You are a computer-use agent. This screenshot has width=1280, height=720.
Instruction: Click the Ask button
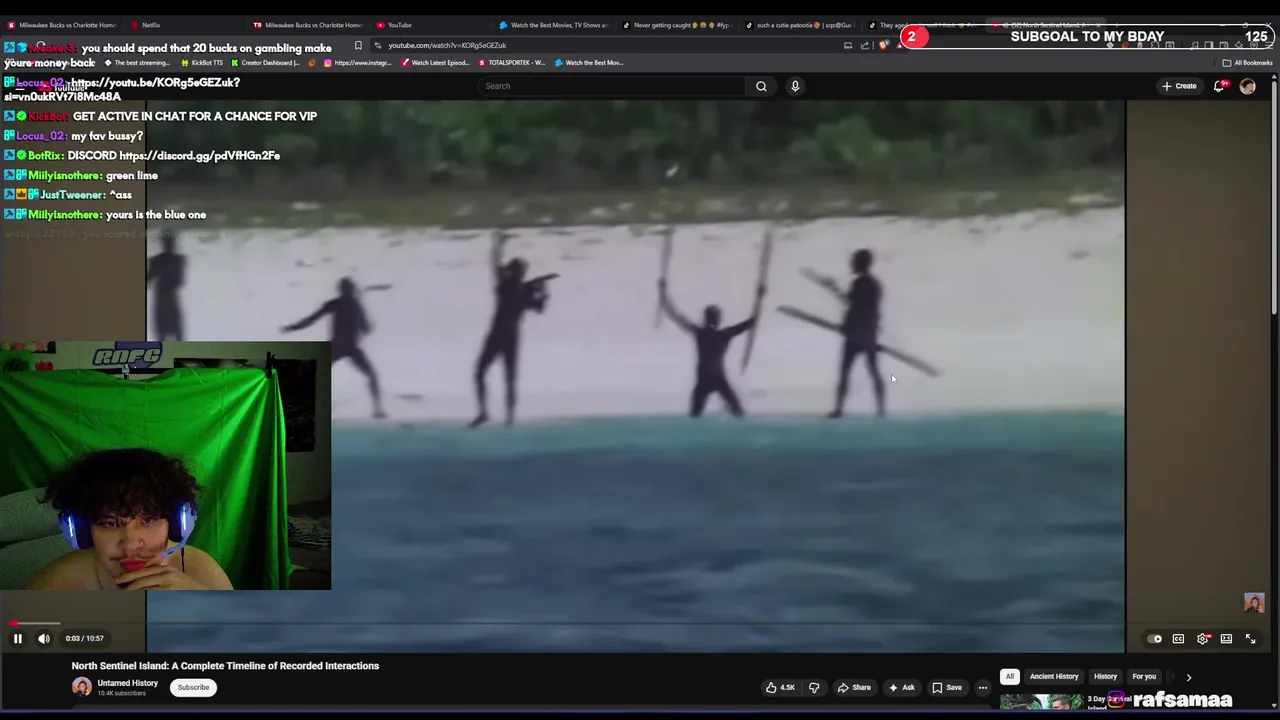click(x=901, y=687)
